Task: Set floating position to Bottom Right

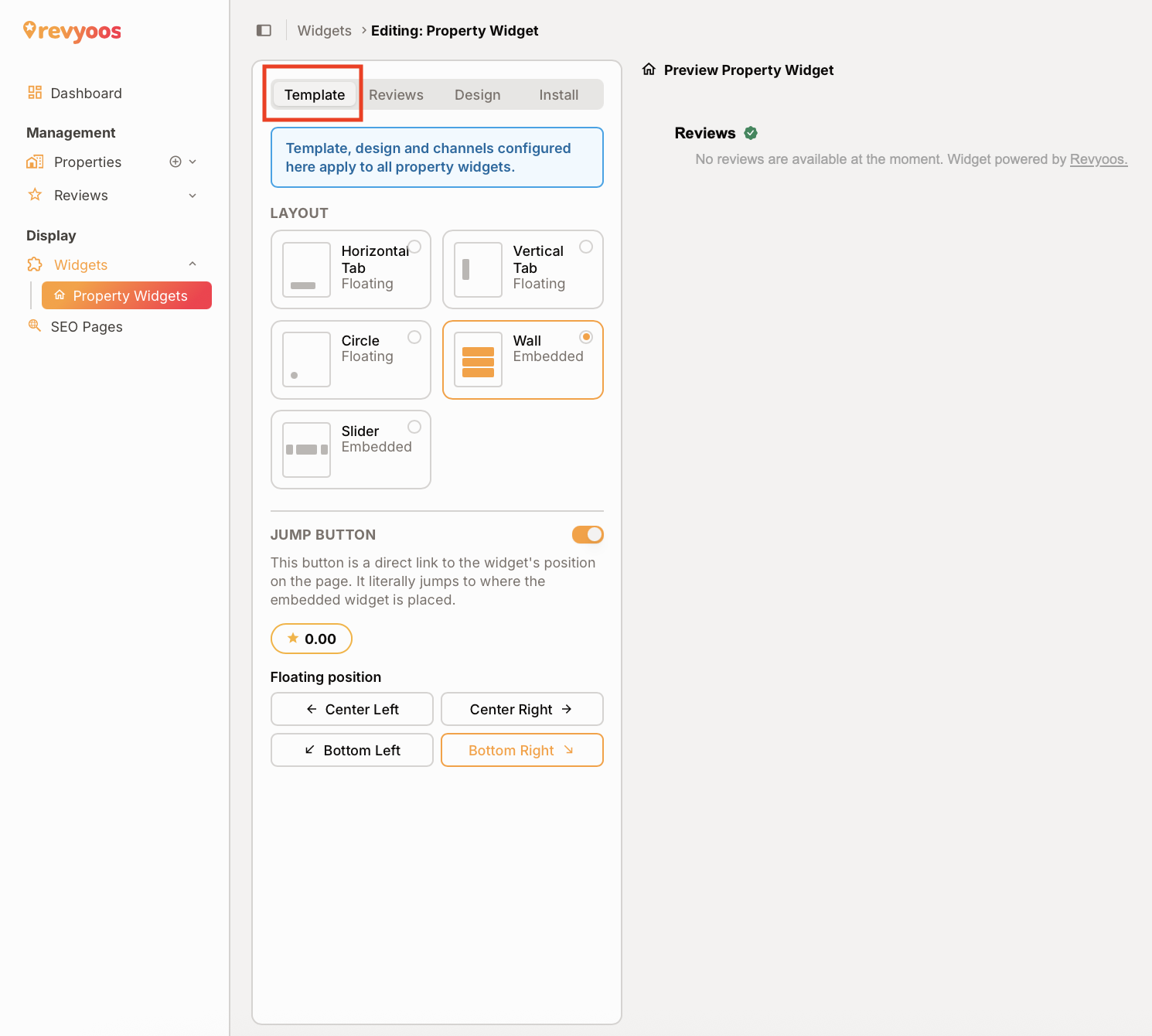Action: point(522,750)
